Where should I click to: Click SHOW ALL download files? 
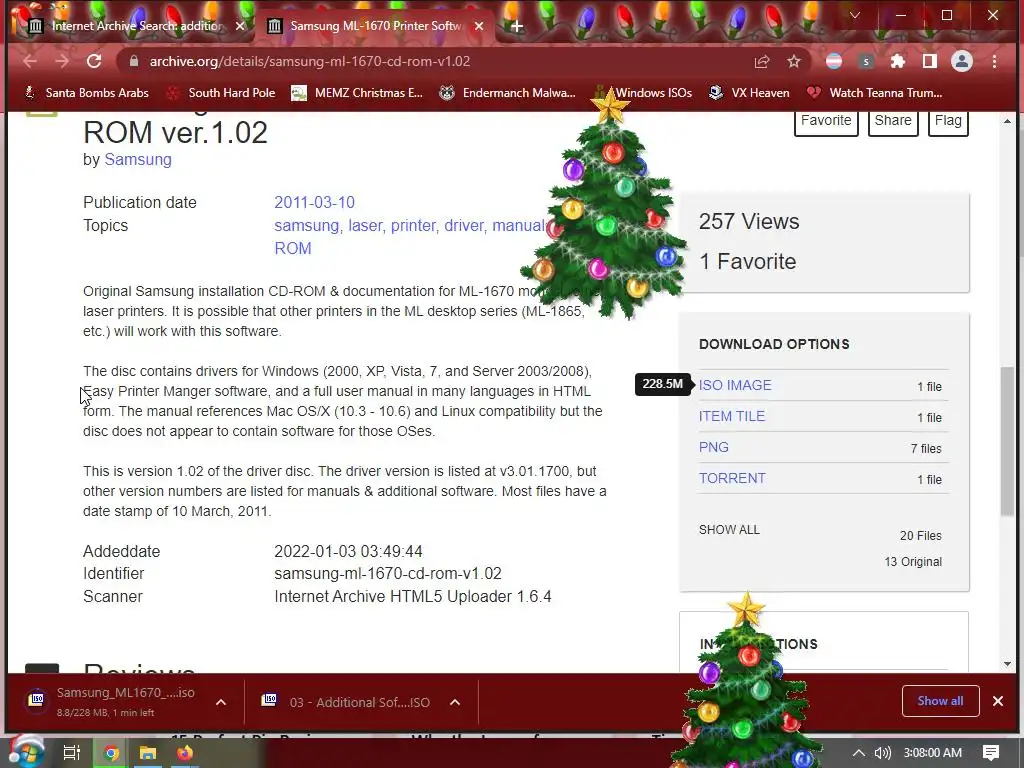(729, 530)
